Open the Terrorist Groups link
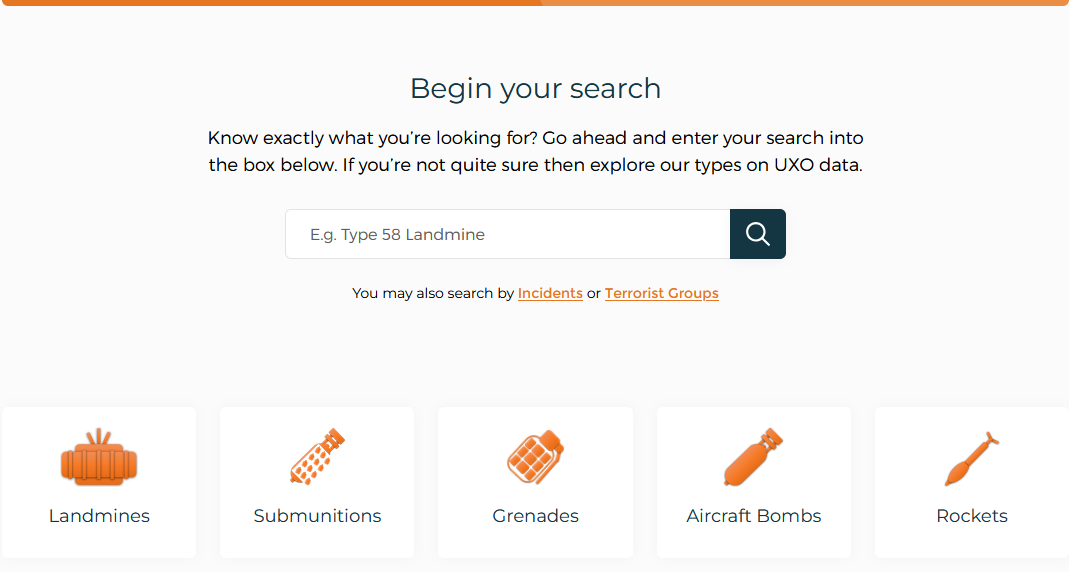This screenshot has width=1069, height=572. pos(661,293)
